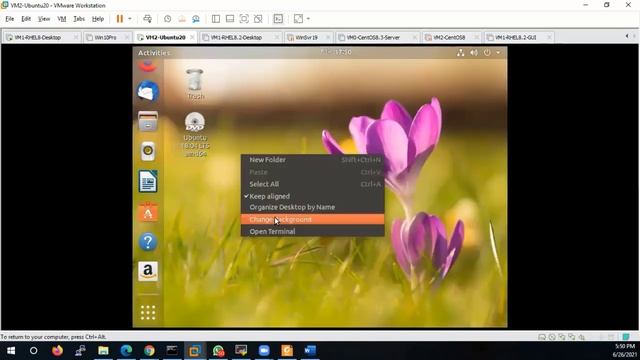Open the Tabs menu
The height and width of the screenshot is (360, 640).
(x=79, y=19)
